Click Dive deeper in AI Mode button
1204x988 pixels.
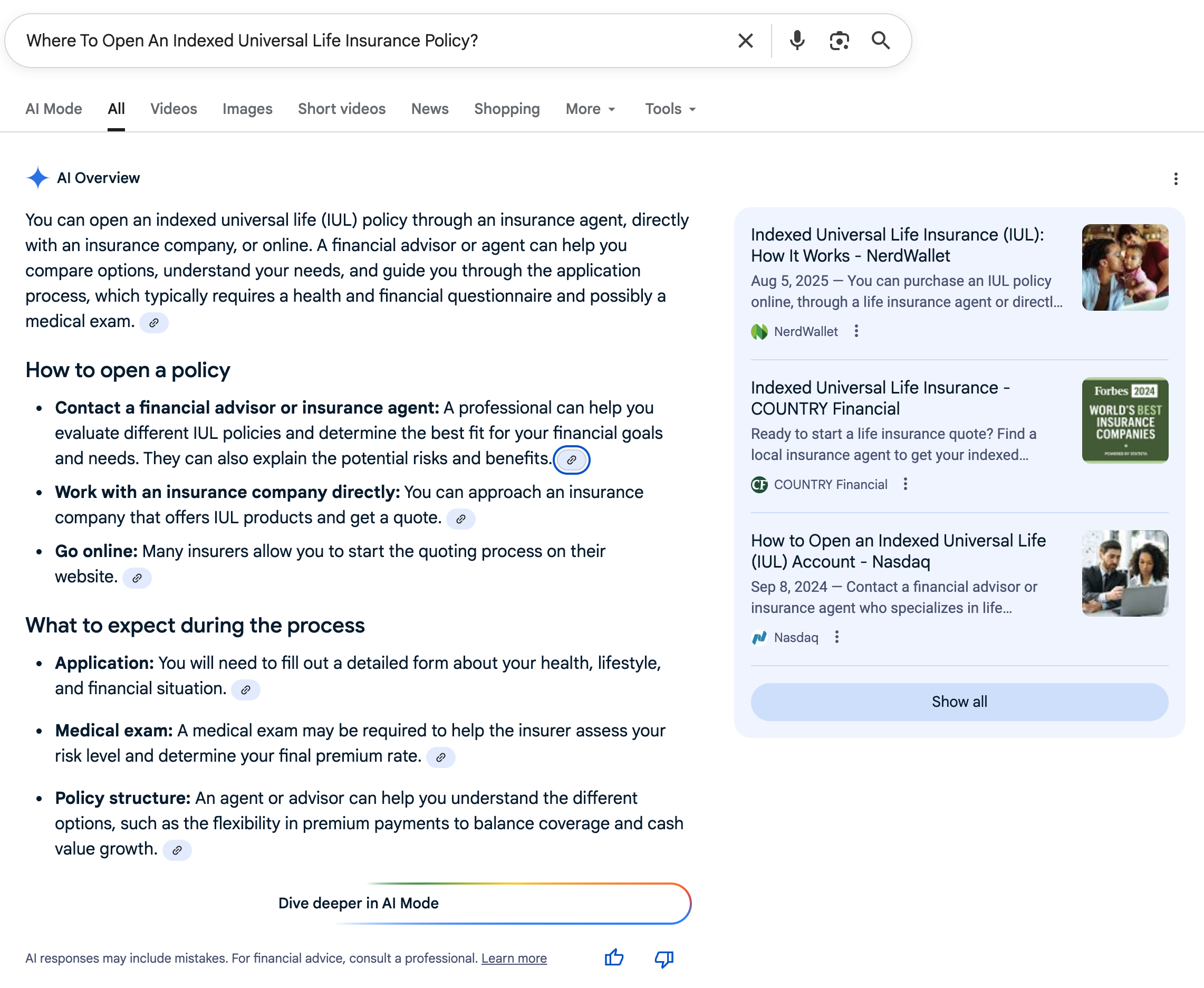point(359,903)
